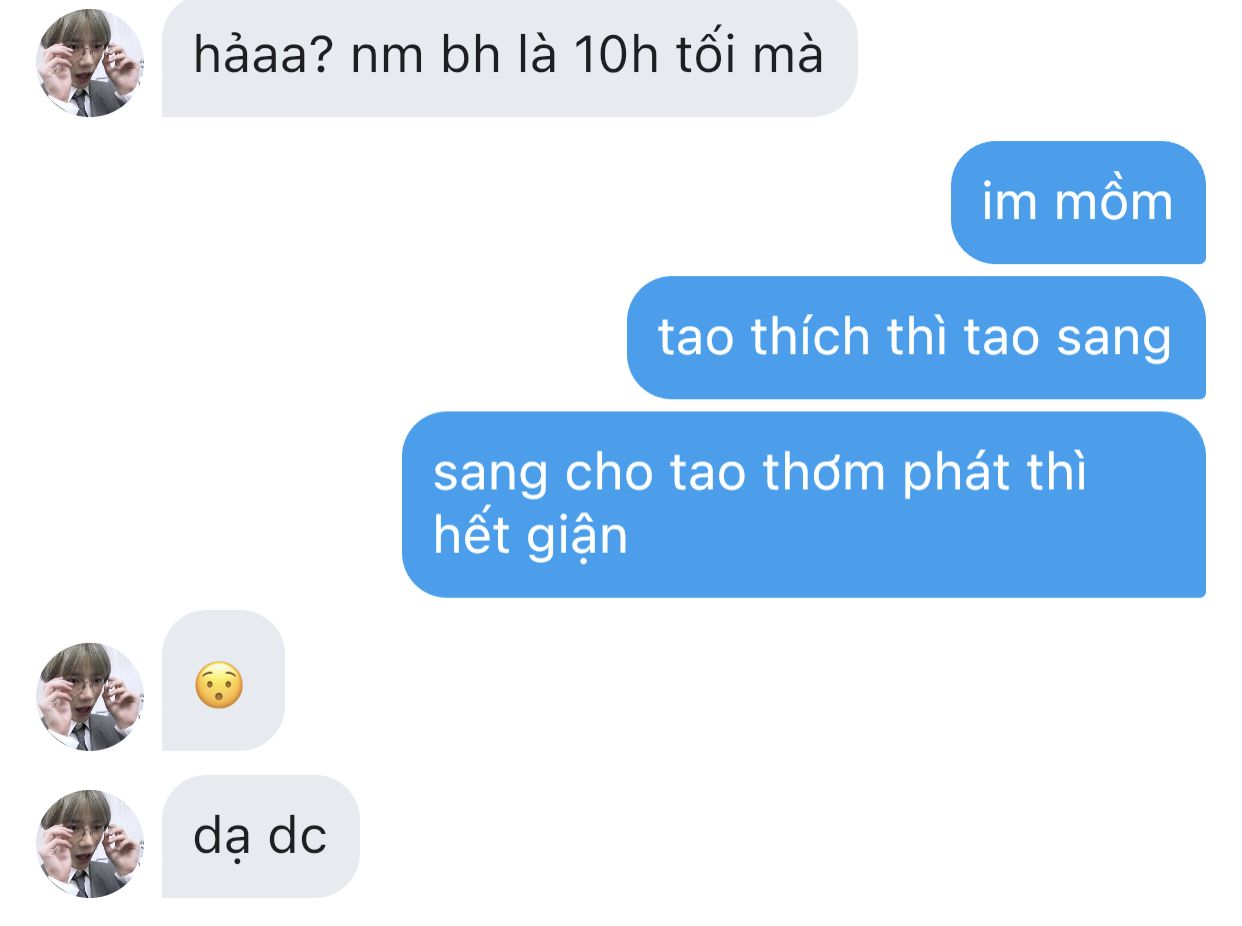
Task: Tap the avatar next to the emoji message
Action: tap(90, 696)
